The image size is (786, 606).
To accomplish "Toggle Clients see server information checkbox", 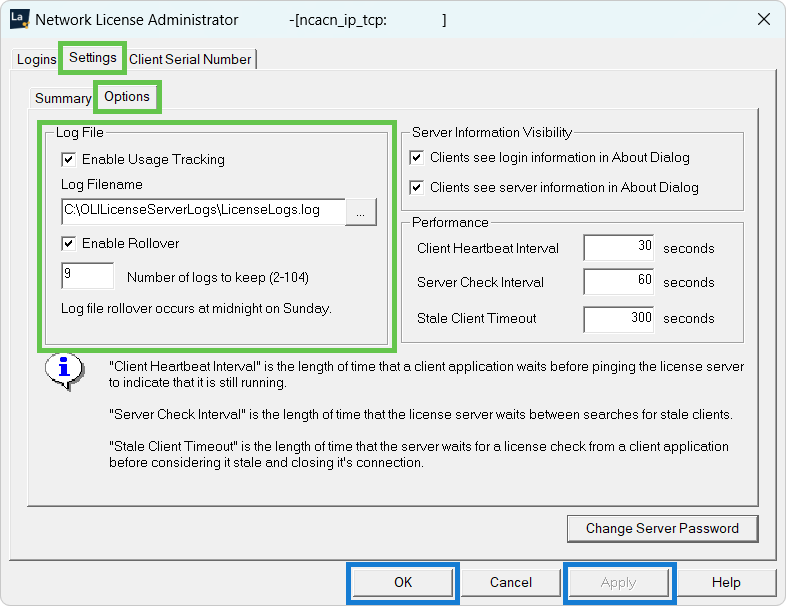I will tap(417, 187).
